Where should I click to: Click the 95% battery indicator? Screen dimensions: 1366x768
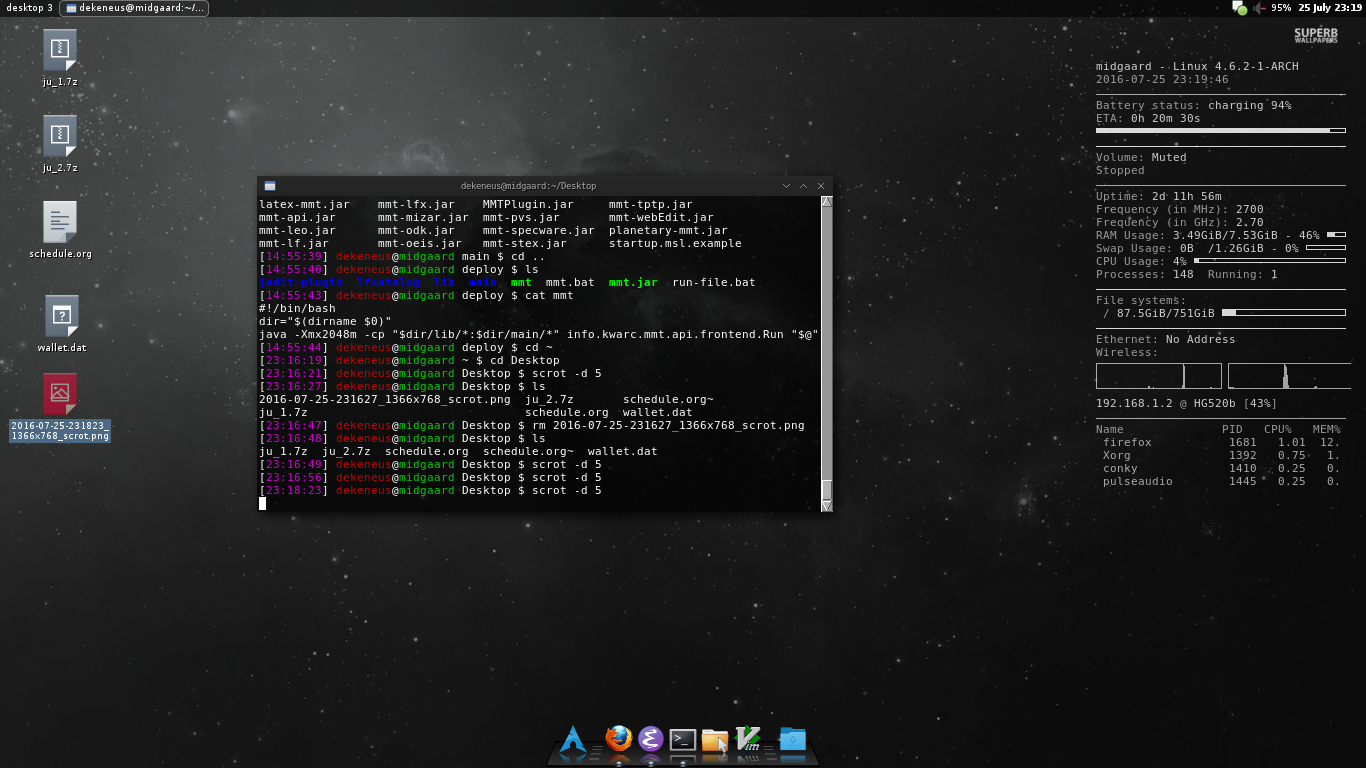(x=1281, y=7)
